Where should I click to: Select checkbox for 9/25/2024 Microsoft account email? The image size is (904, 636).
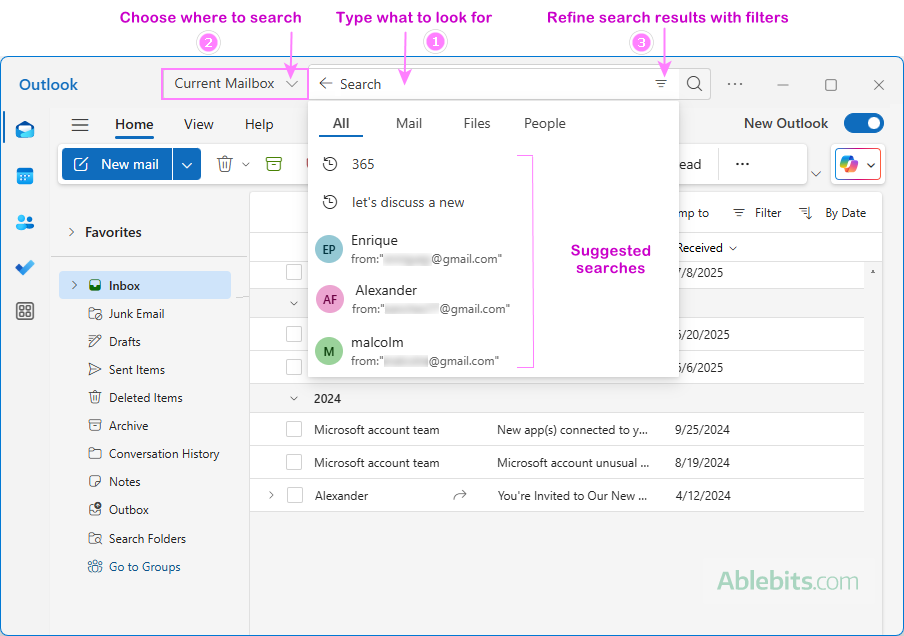[294, 430]
